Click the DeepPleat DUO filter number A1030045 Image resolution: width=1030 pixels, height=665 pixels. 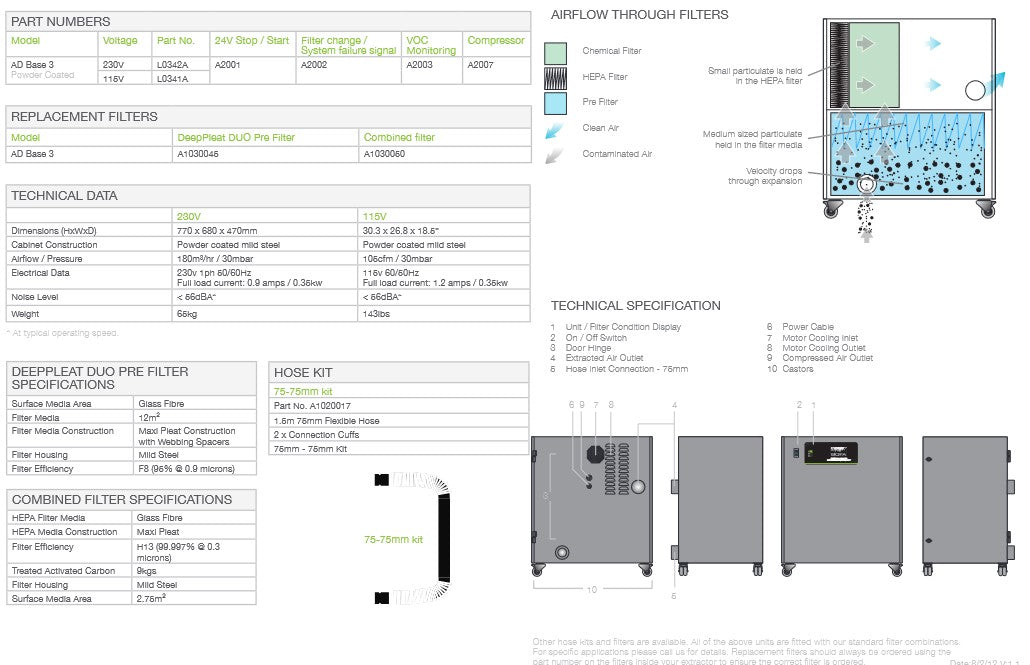(x=198, y=154)
